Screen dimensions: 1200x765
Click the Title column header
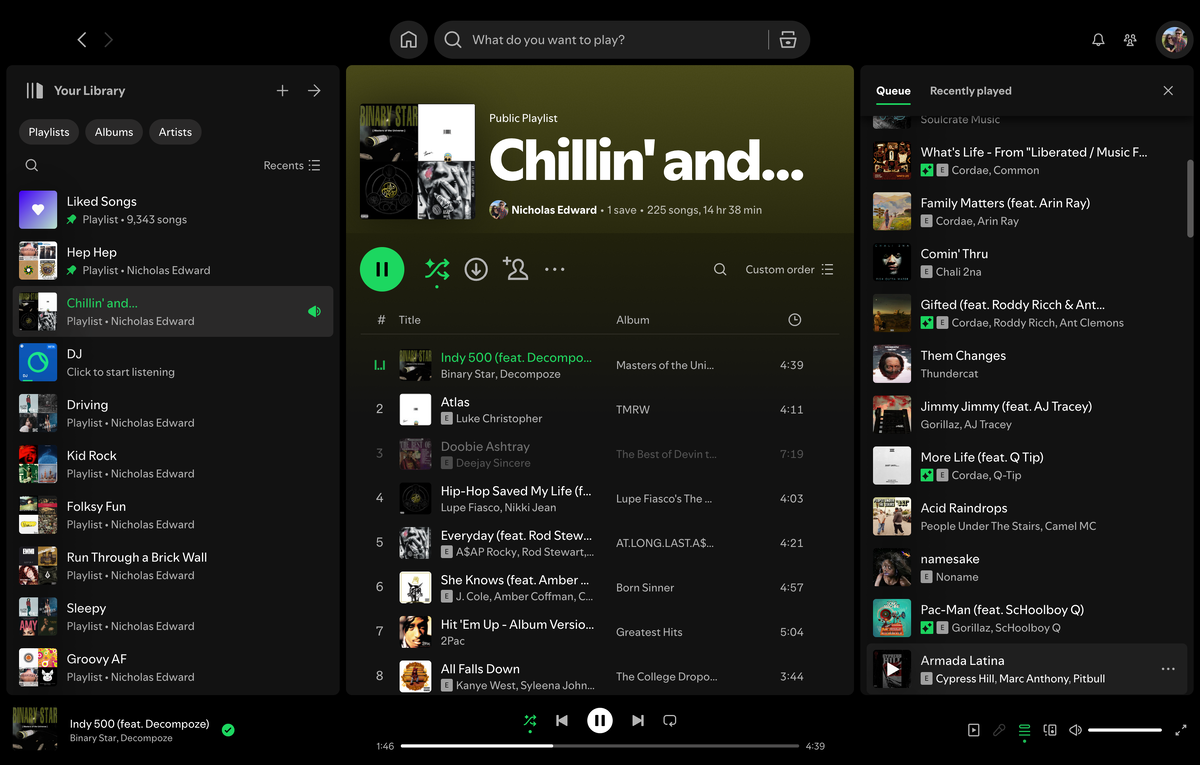(409, 320)
